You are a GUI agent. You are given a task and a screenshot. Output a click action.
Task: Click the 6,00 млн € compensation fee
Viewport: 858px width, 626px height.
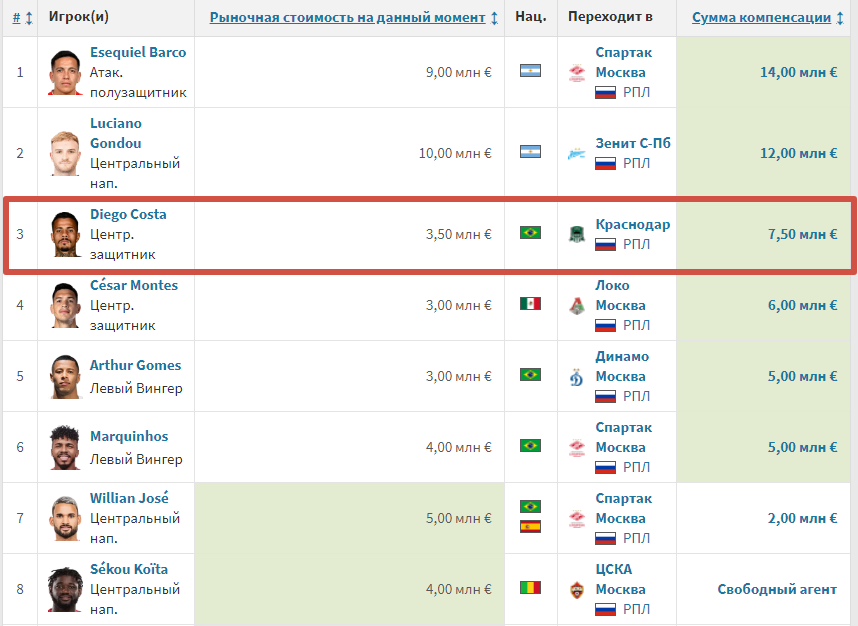(802, 305)
